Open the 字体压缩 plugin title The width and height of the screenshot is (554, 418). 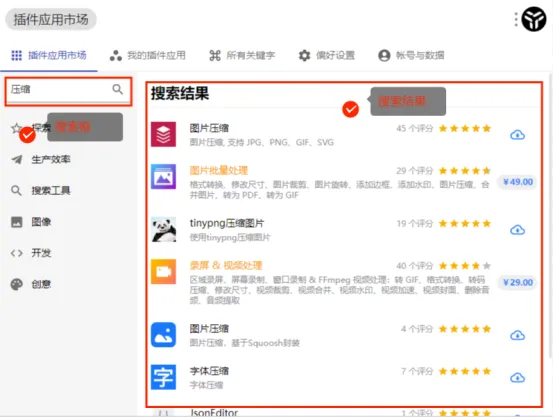209,371
